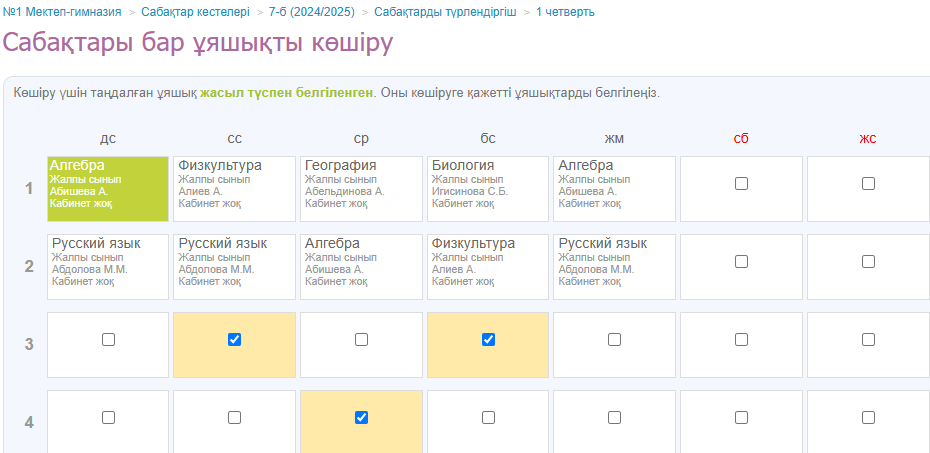This screenshot has width=930, height=453.
Task: Uncheck the ср row 4 checkbox
Action: 361,418
